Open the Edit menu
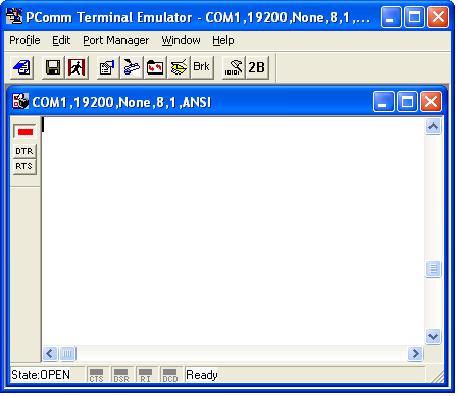This screenshot has width=458, height=396. pyautogui.click(x=61, y=40)
